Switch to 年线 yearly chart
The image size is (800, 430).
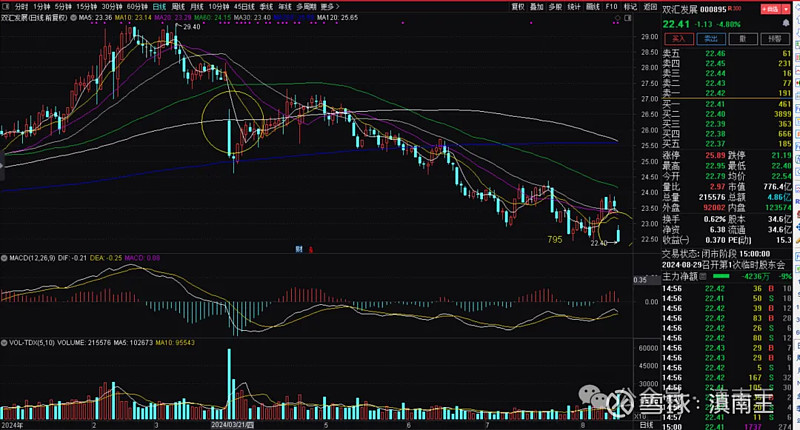point(285,7)
